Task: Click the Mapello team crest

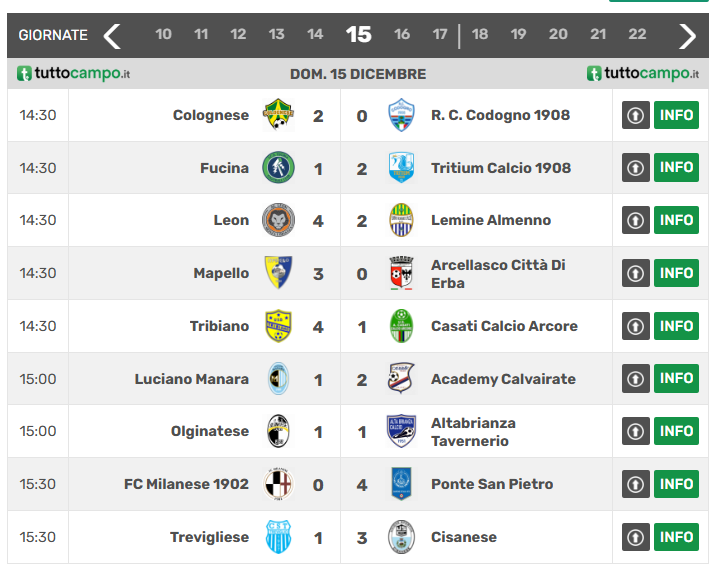Action: 278,273
